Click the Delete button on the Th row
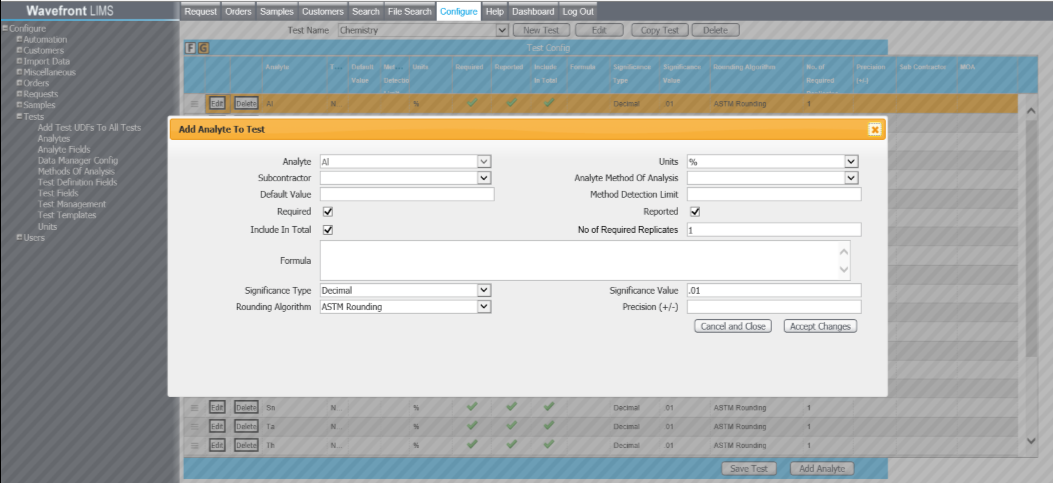The height and width of the screenshot is (483, 1053). (x=246, y=445)
